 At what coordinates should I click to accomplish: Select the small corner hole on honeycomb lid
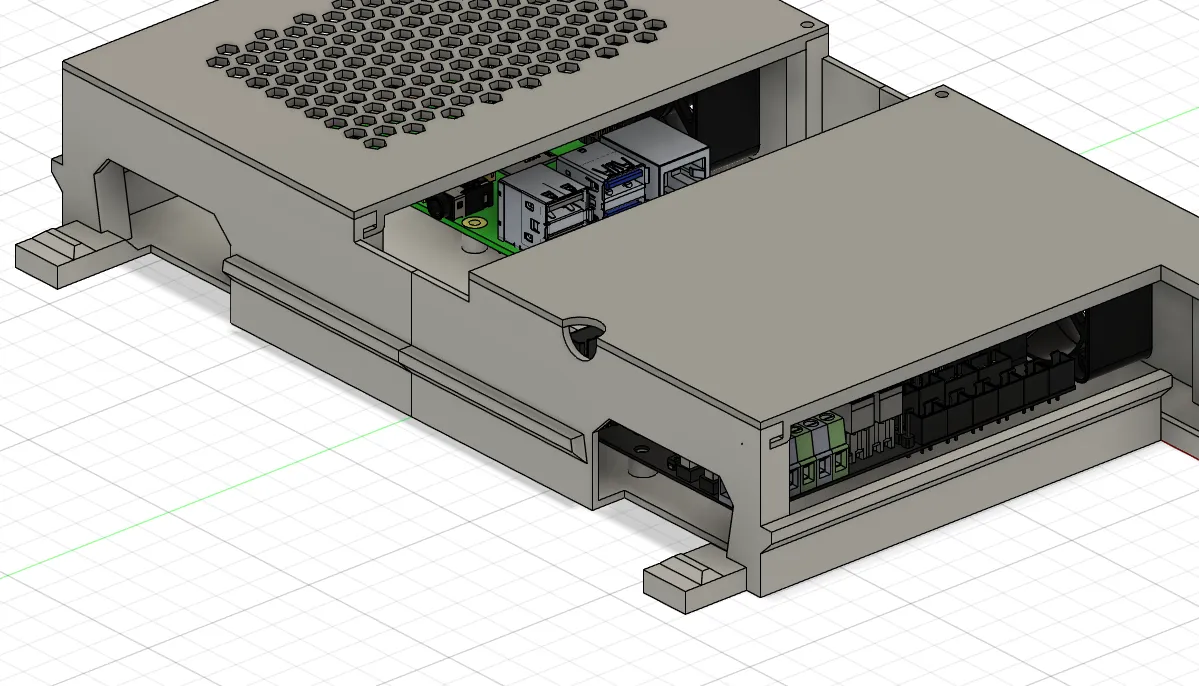807,24
